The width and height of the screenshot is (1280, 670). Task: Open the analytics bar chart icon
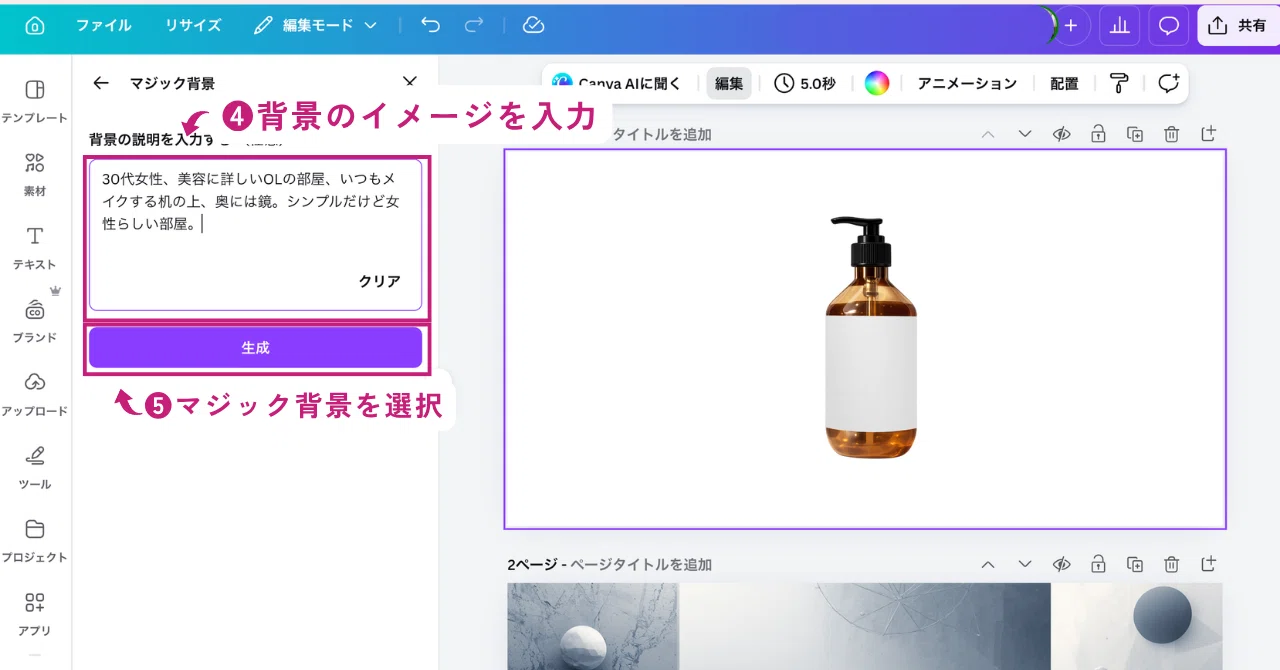click(x=1120, y=26)
